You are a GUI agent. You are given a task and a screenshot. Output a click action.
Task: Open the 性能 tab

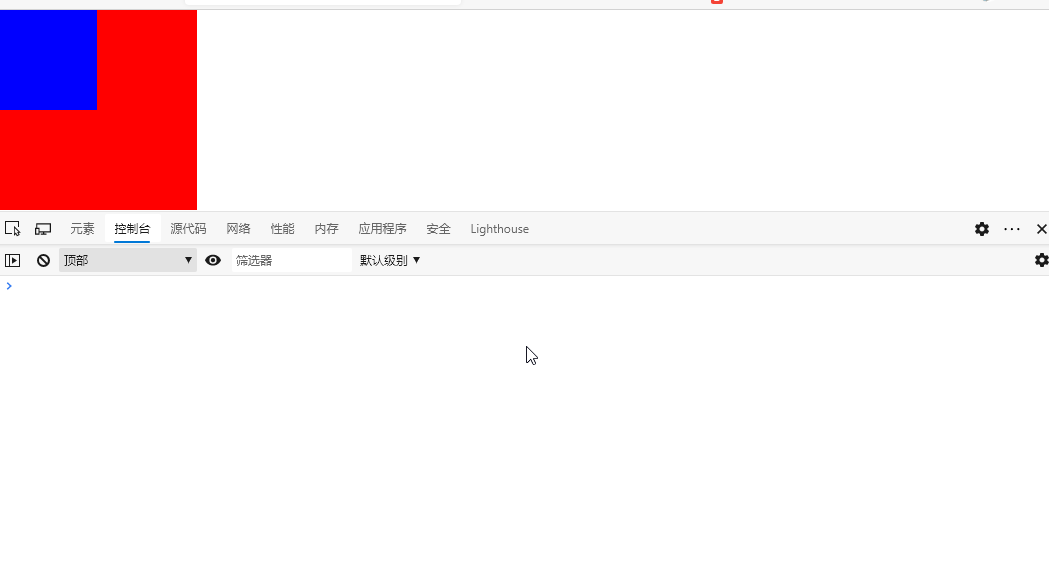coord(282,229)
